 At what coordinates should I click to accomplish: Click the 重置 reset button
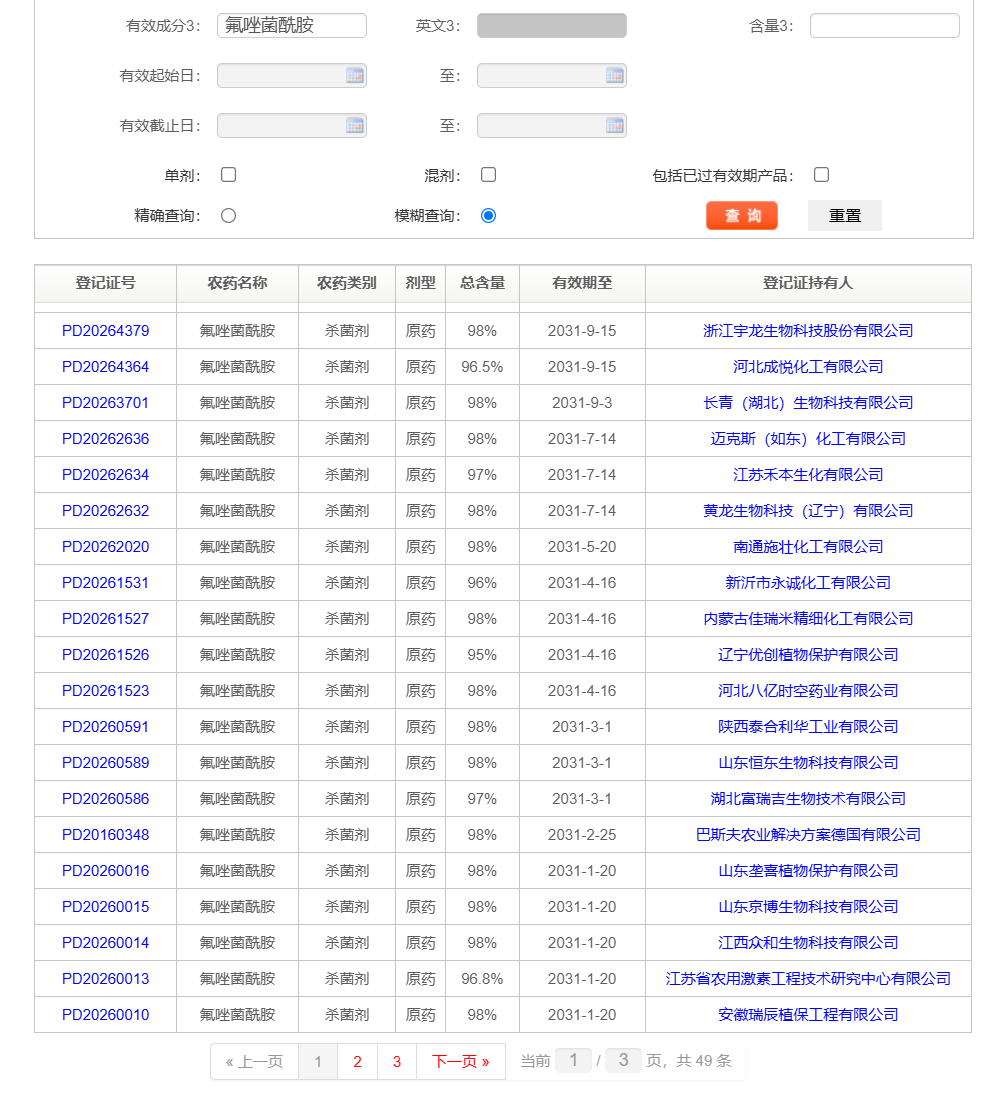844,216
